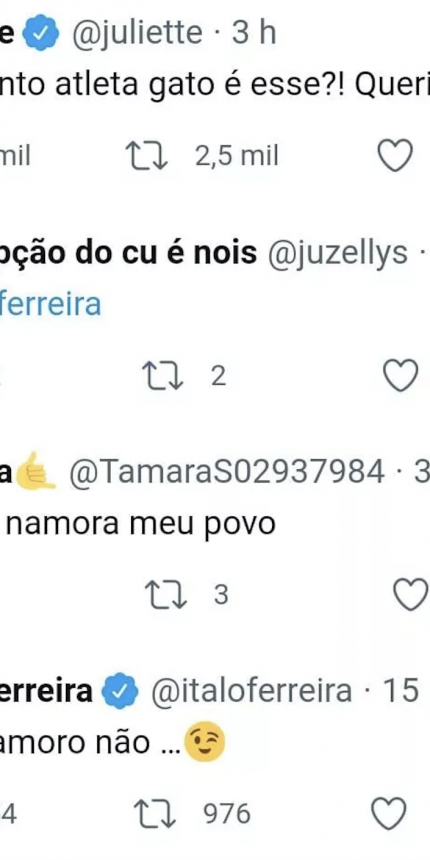Retweet the @juliette tweet
Screen dimensions: 430x860
pyautogui.click(x=148, y=156)
